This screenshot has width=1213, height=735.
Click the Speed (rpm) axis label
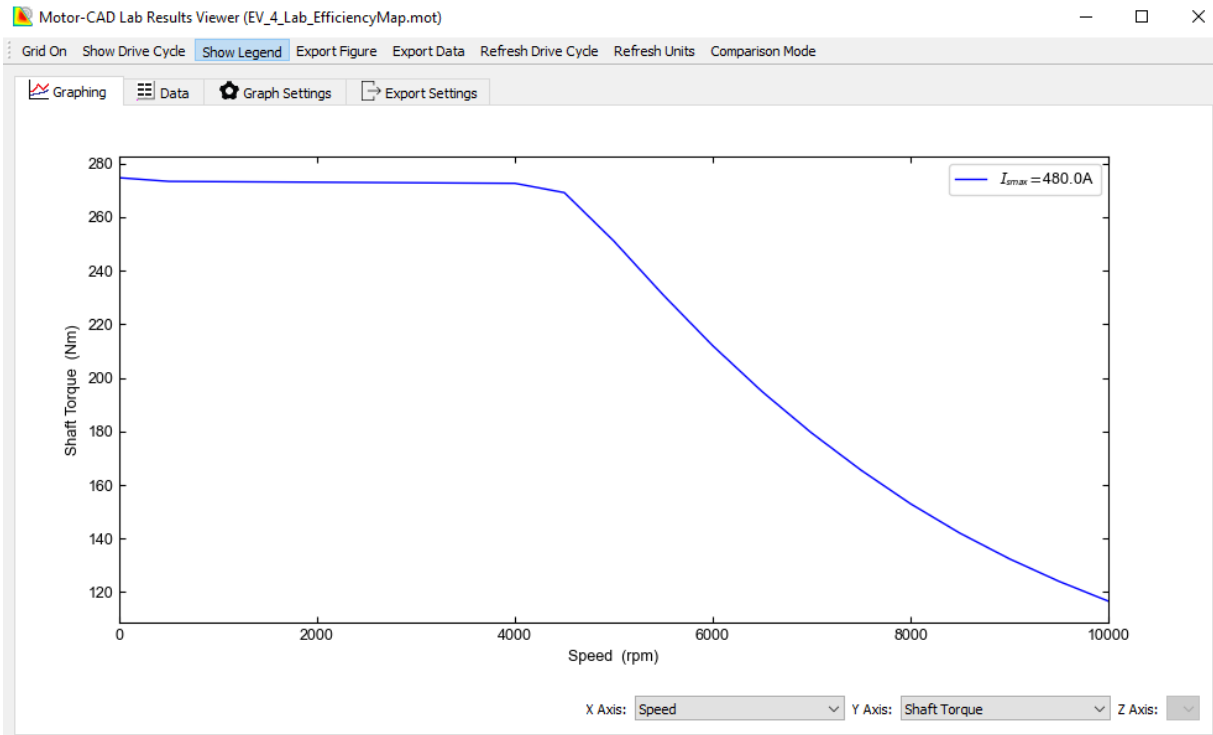click(613, 656)
